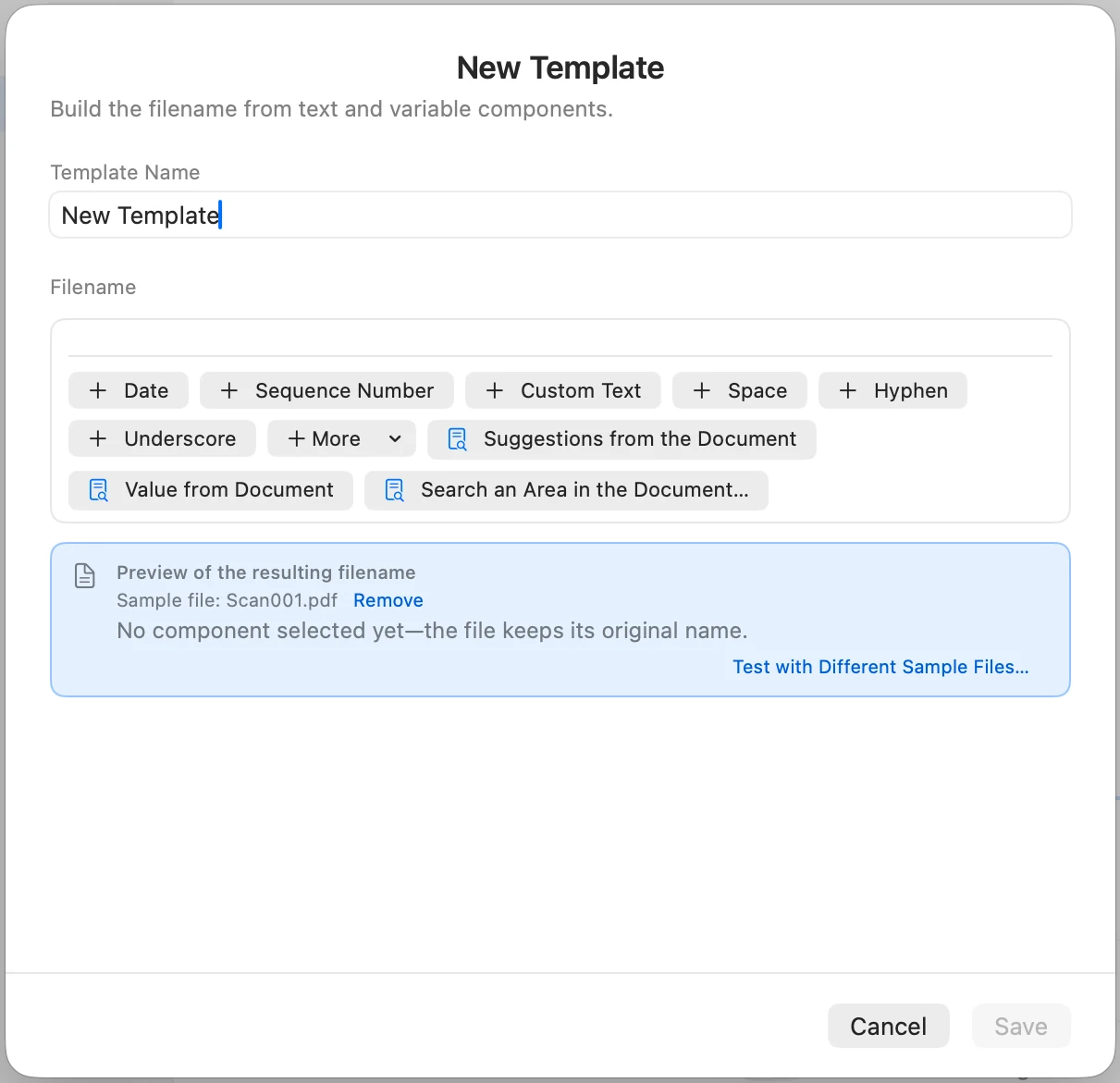Add a Date component
This screenshot has height=1083, width=1120.
coord(129,390)
